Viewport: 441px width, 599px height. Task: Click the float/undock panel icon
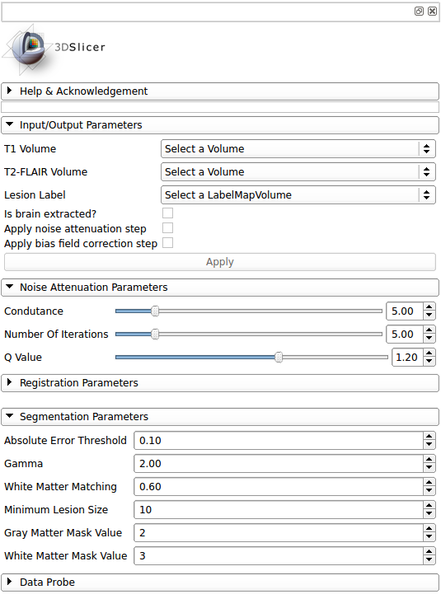(x=418, y=11)
